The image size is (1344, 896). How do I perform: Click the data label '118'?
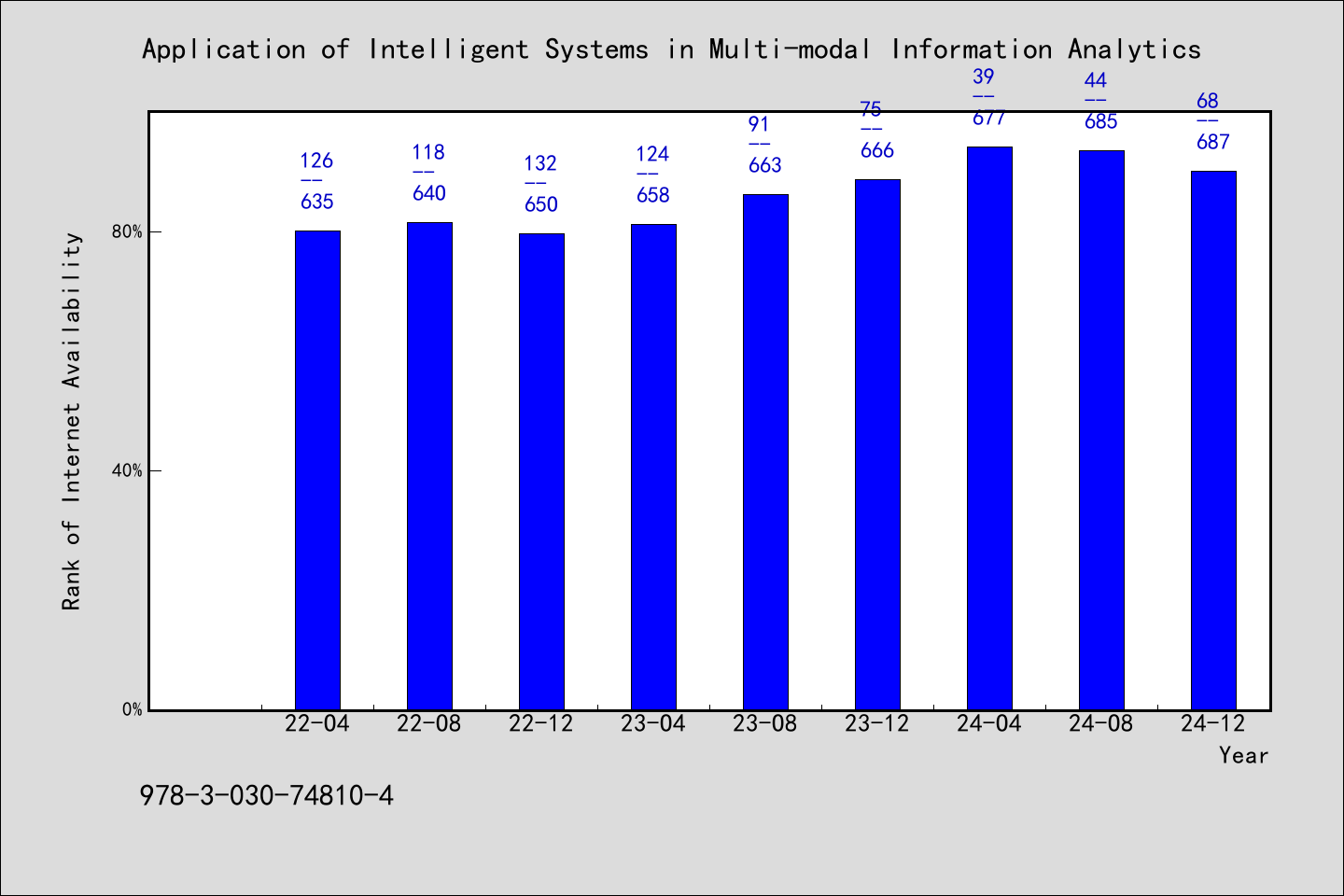[x=428, y=152]
